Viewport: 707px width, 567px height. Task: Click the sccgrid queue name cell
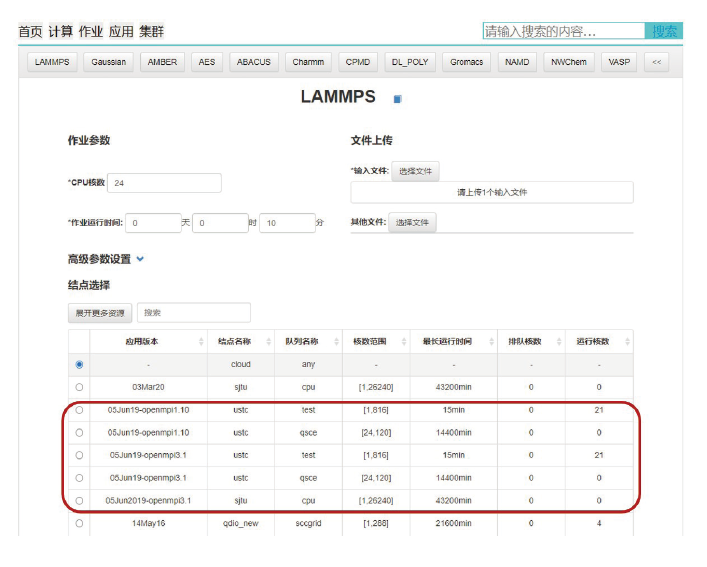[x=308, y=523]
